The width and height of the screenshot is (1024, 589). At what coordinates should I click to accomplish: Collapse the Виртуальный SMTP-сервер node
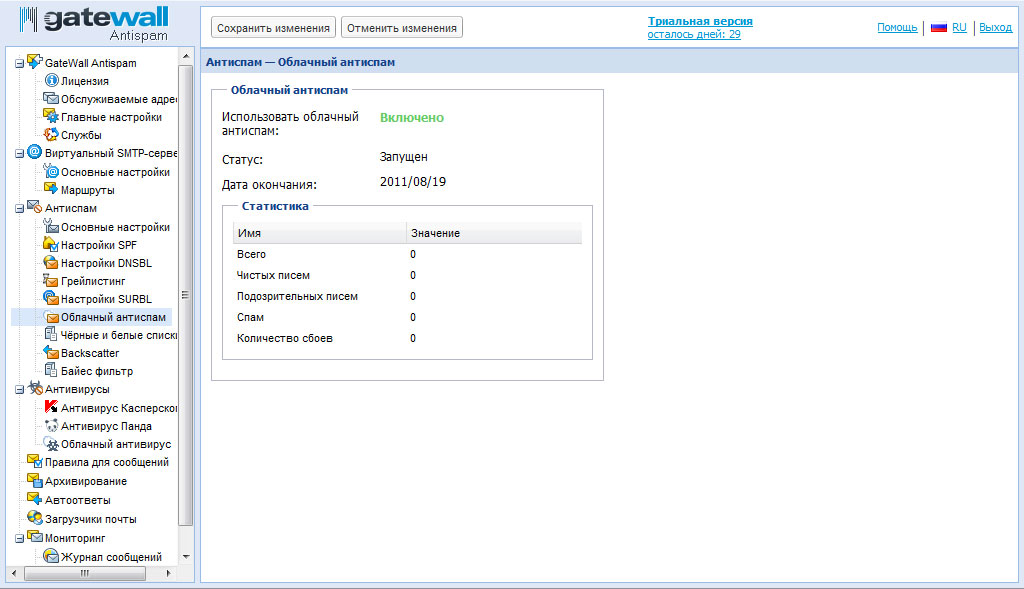point(20,153)
